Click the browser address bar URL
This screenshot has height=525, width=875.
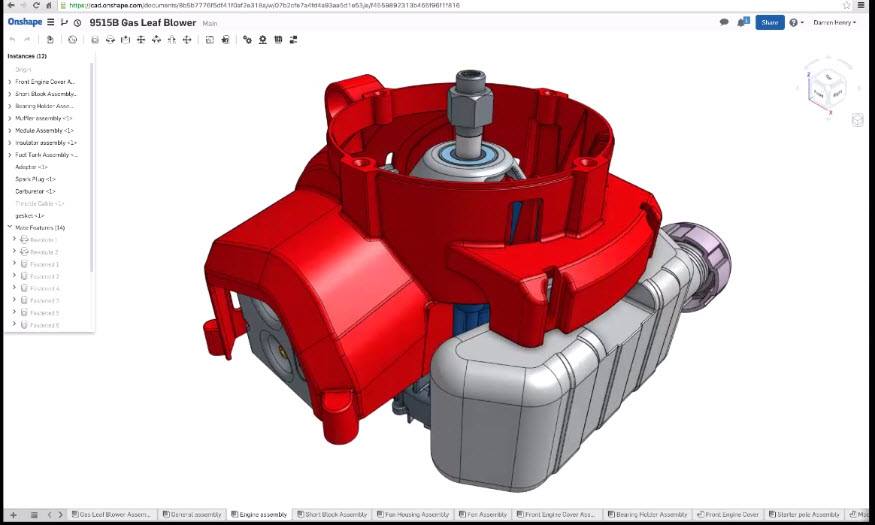[x=265, y=5]
